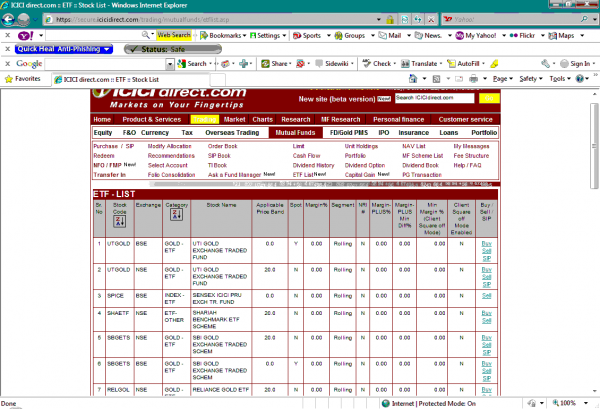Click Buy link for UTGOLD BSE row 1

point(486,244)
